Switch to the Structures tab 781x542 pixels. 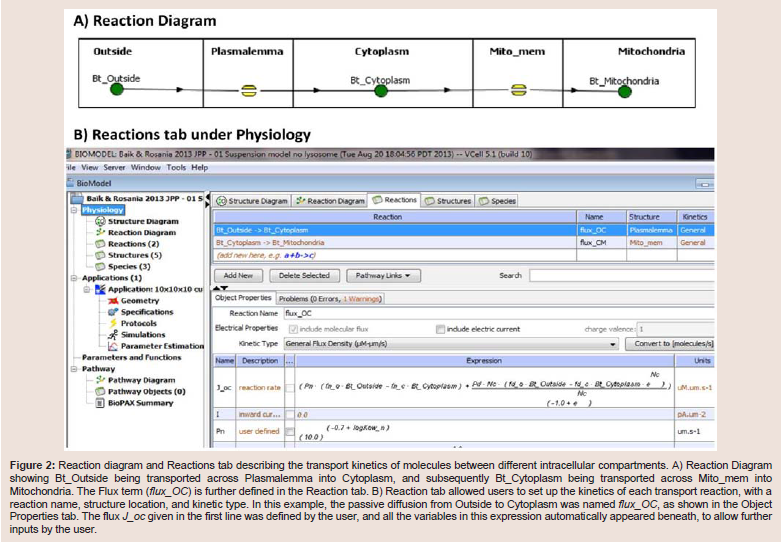[448, 201]
